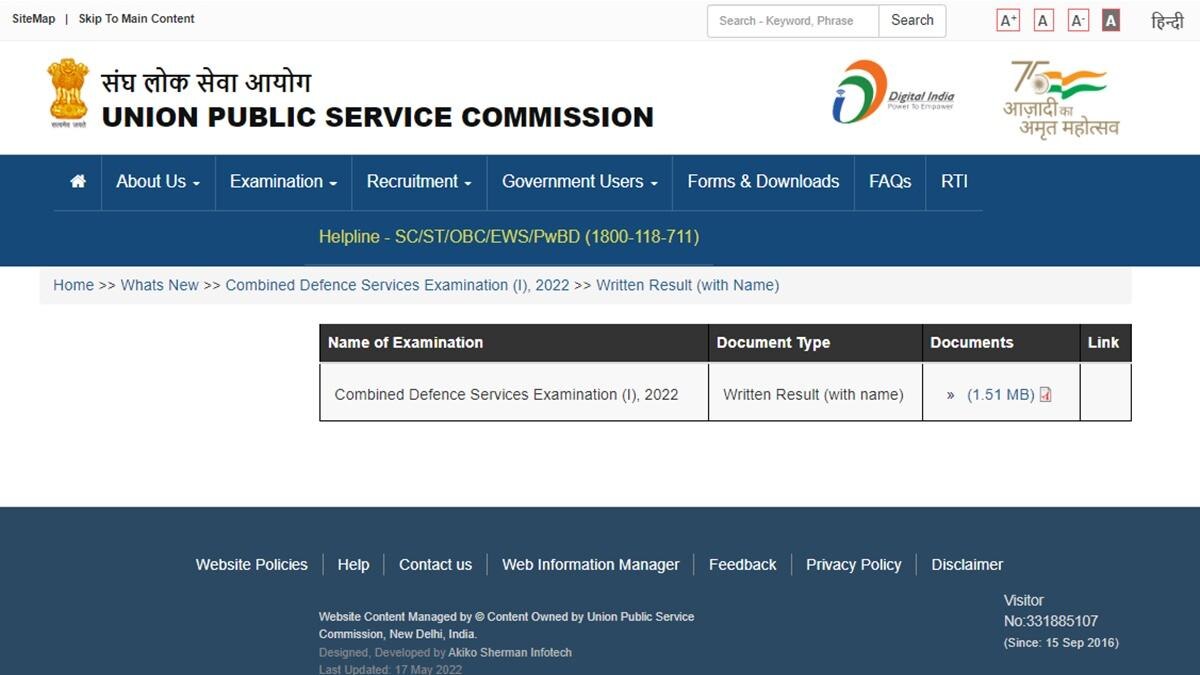Viewport: 1200px width, 675px height.
Task: Click the UPSC national emblem logo
Action: click(x=66, y=92)
